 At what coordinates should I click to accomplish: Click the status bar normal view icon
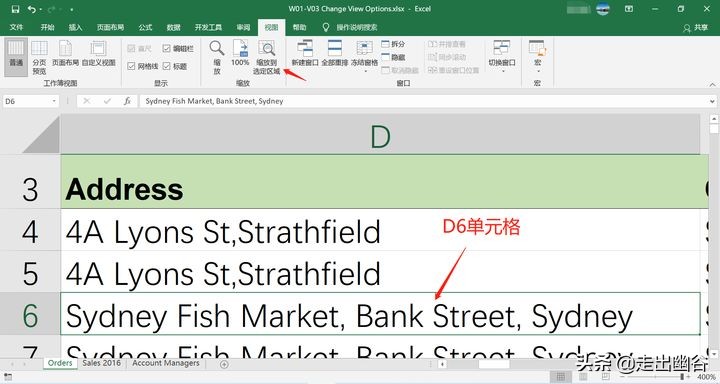pyautogui.click(x=561, y=377)
